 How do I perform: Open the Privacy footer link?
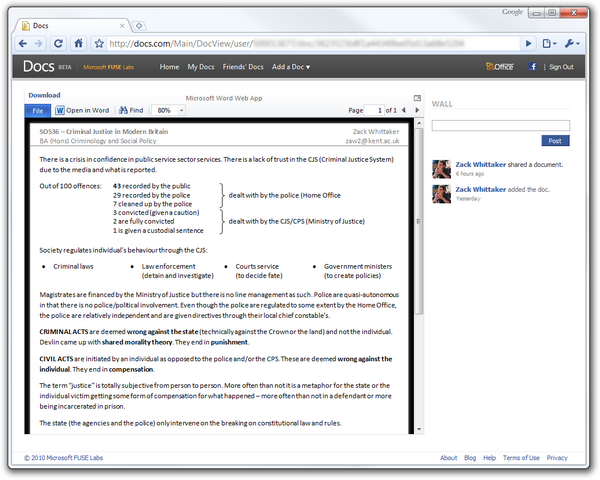(x=557, y=457)
